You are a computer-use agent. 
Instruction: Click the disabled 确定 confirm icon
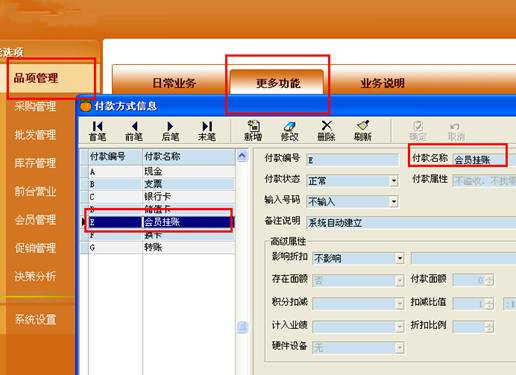[418, 131]
